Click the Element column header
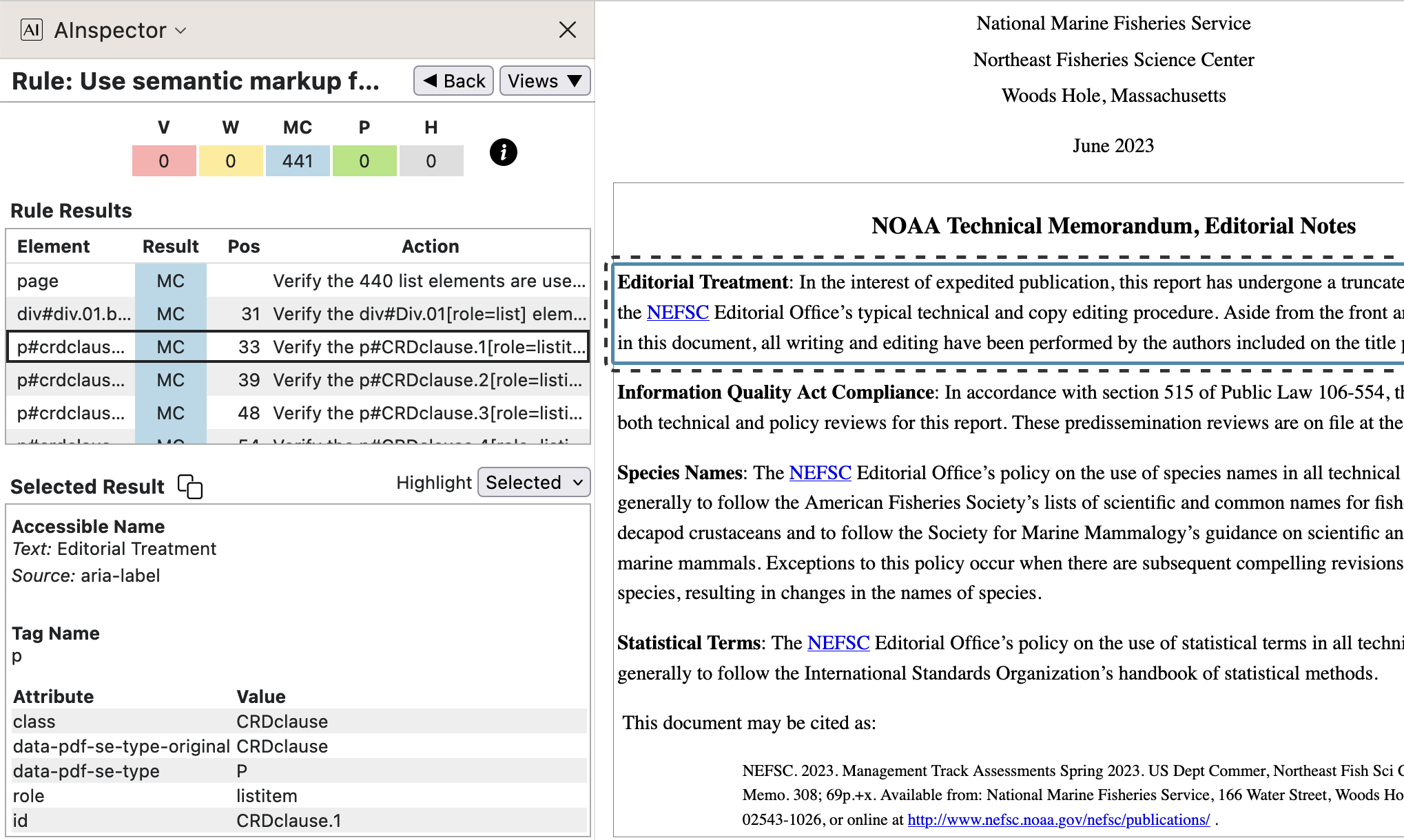 pos(54,246)
